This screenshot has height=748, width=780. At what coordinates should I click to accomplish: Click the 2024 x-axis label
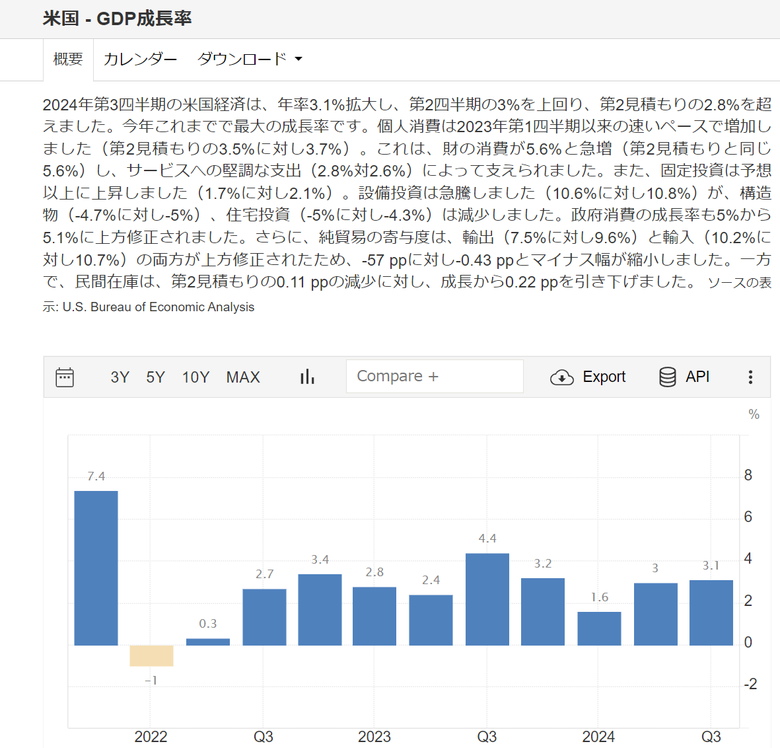(x=598, y=737)
